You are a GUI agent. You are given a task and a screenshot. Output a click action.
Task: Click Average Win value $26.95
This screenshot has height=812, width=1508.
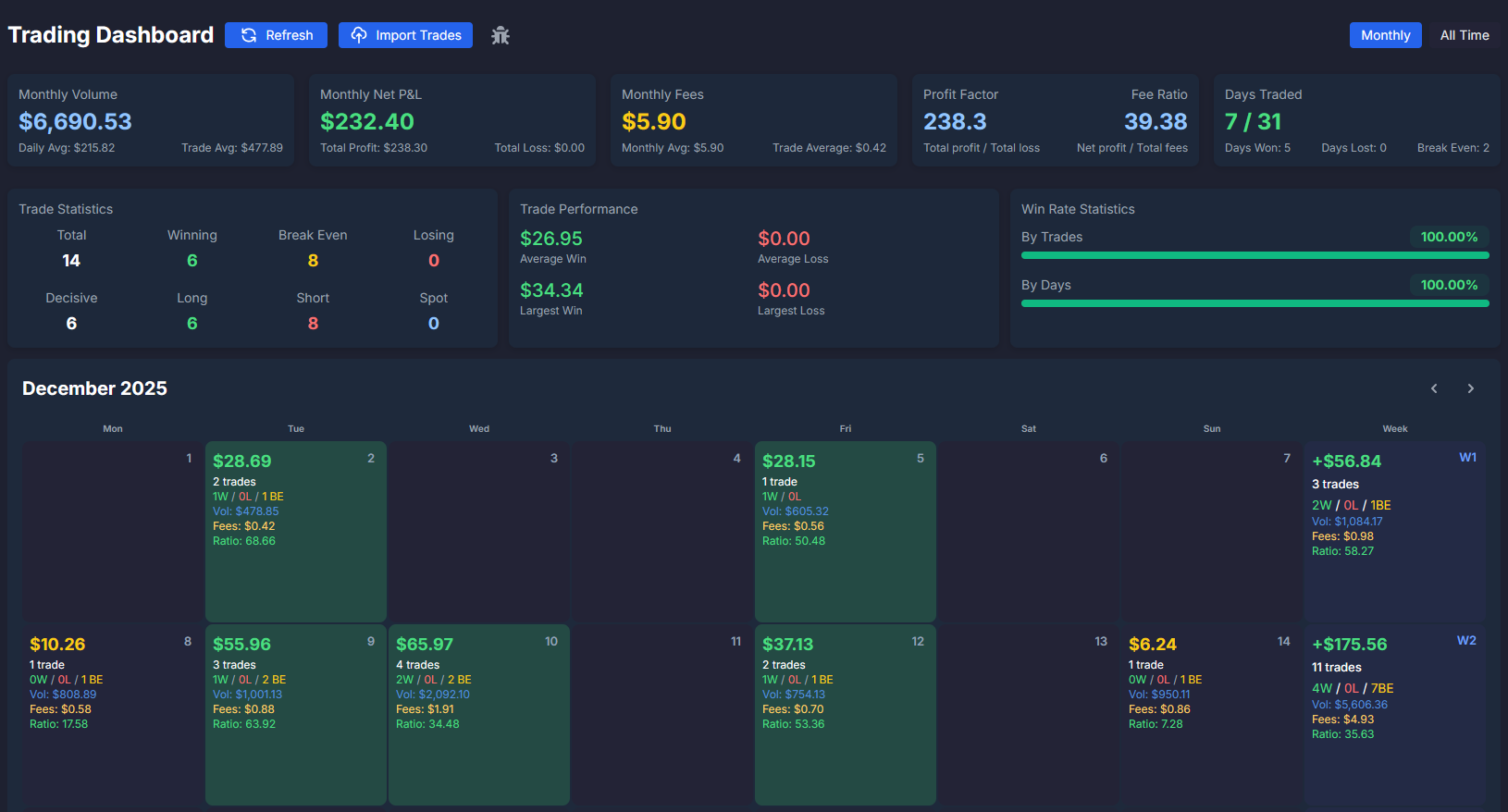point(551,239)
